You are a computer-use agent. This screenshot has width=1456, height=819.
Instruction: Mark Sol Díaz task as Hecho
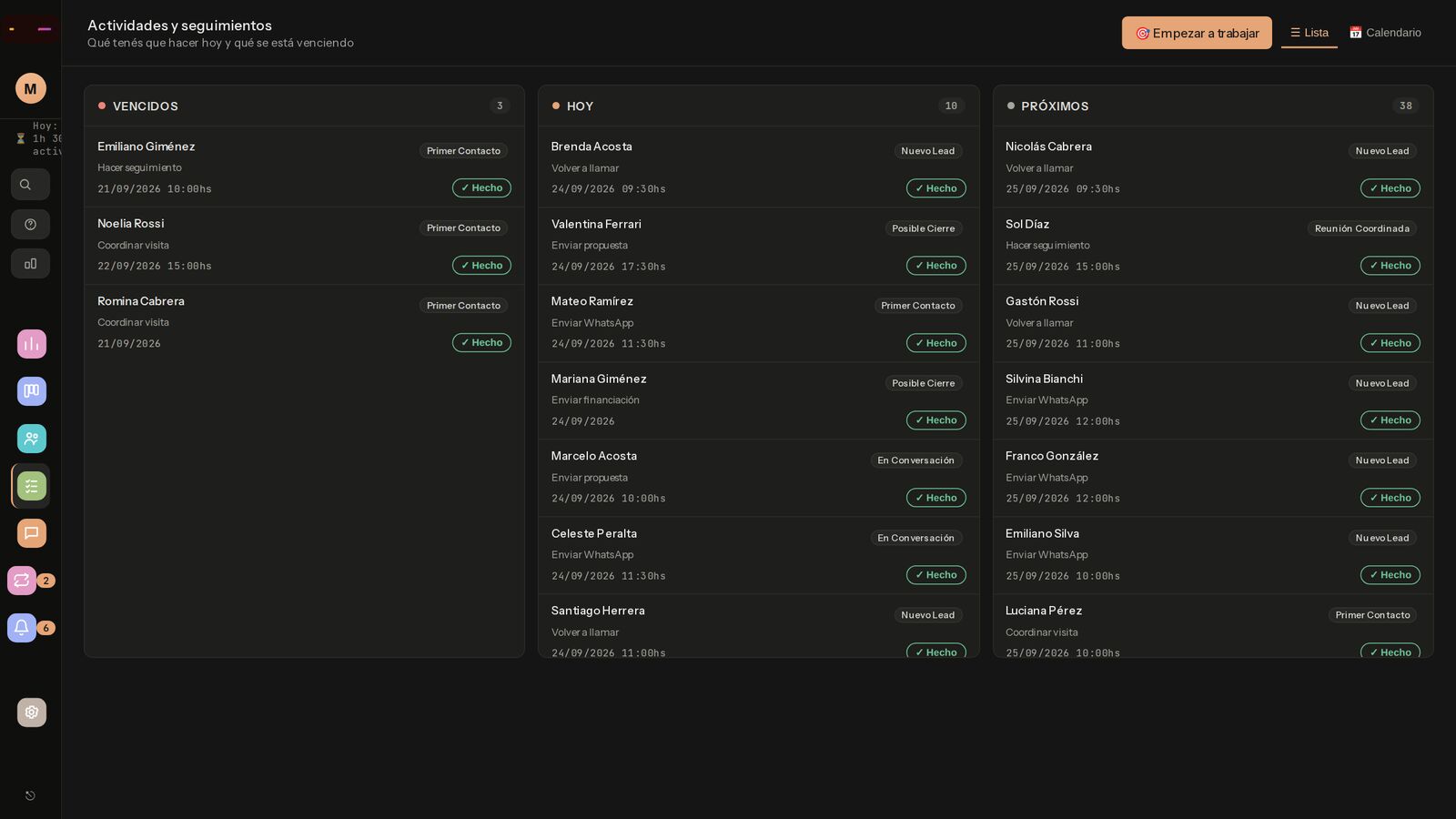click(x=1390, y=266)
